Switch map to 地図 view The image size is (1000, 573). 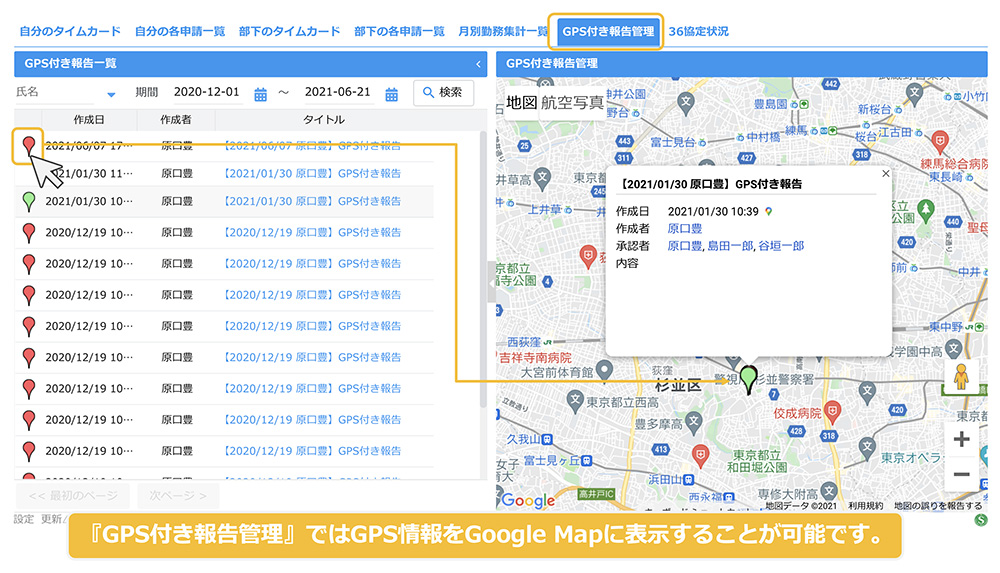pyautogui.click(x=521, y=102)
